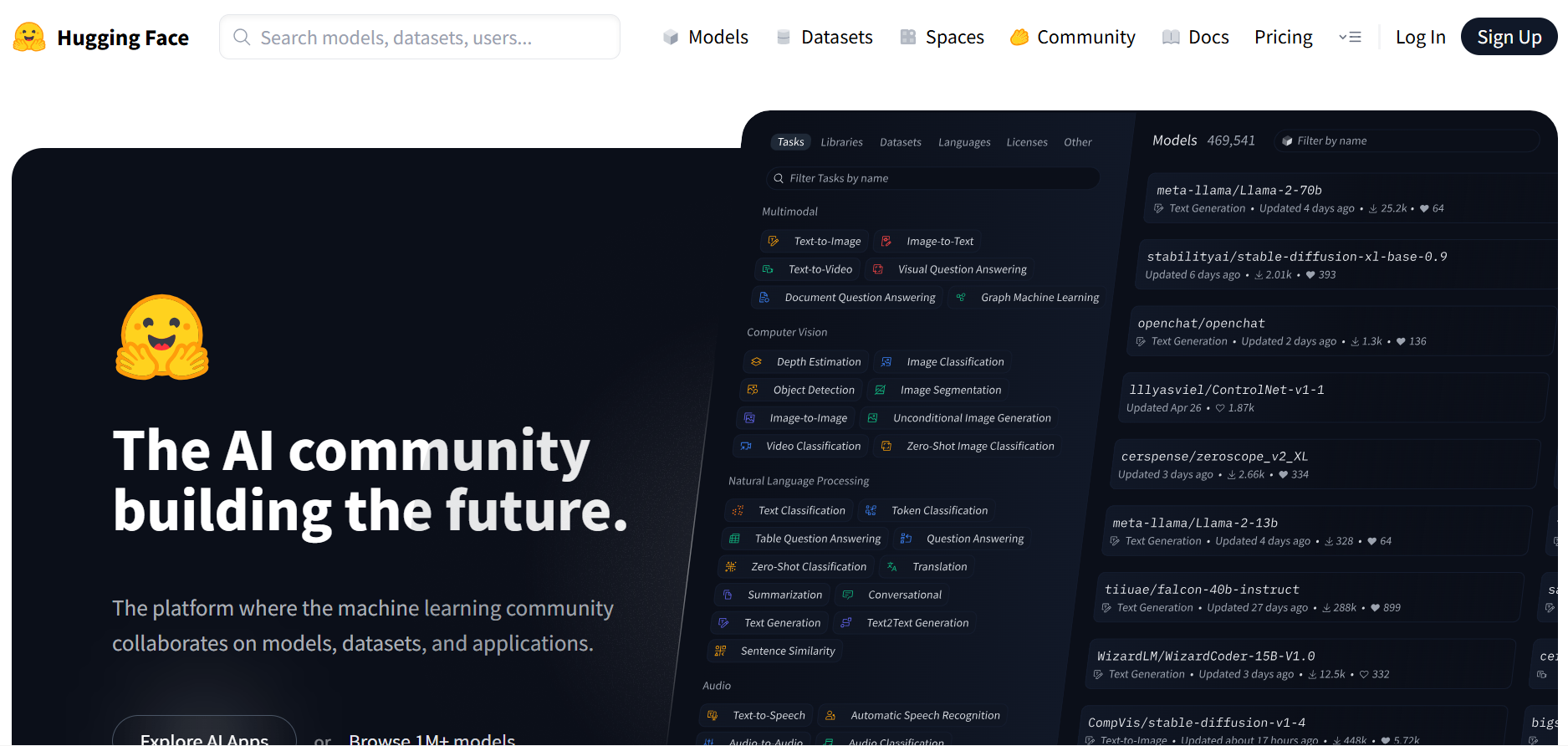Select the Libraries tab in preview panel
The width and height of the screenshot is (1568, 746).
tap(841, 142)
